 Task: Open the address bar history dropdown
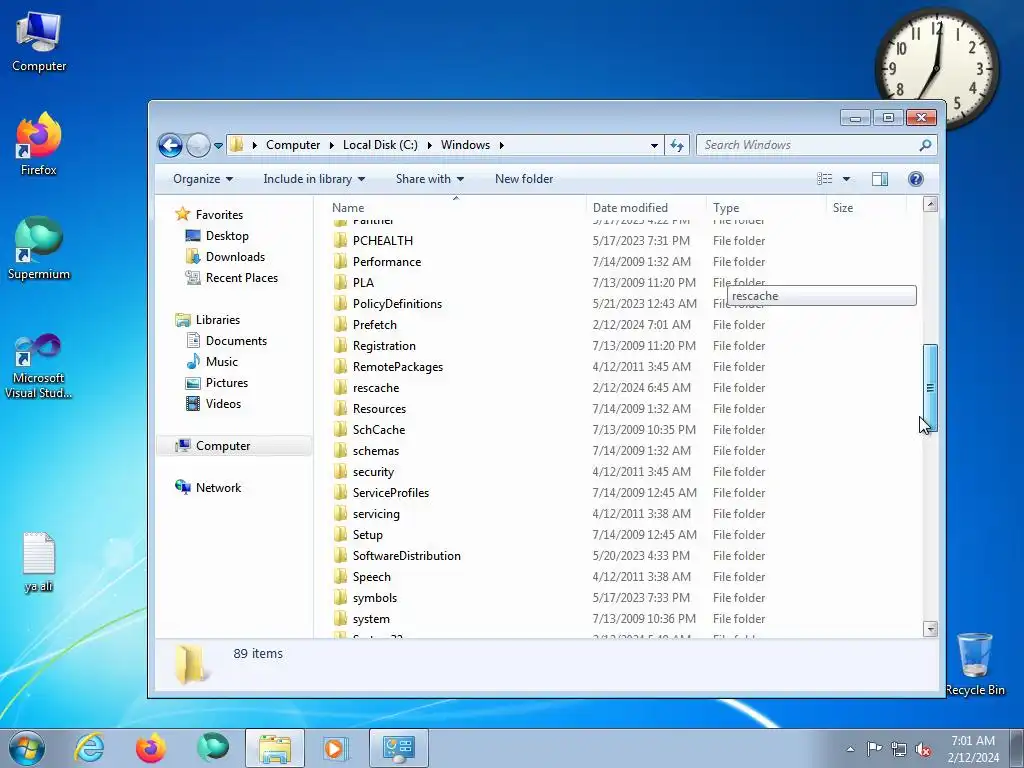pyautogui.click(x=654, y=146)
